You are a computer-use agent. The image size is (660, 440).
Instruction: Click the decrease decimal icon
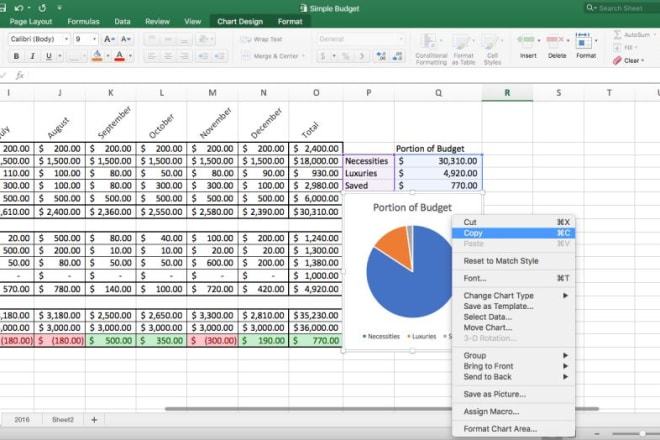[397, 56]
